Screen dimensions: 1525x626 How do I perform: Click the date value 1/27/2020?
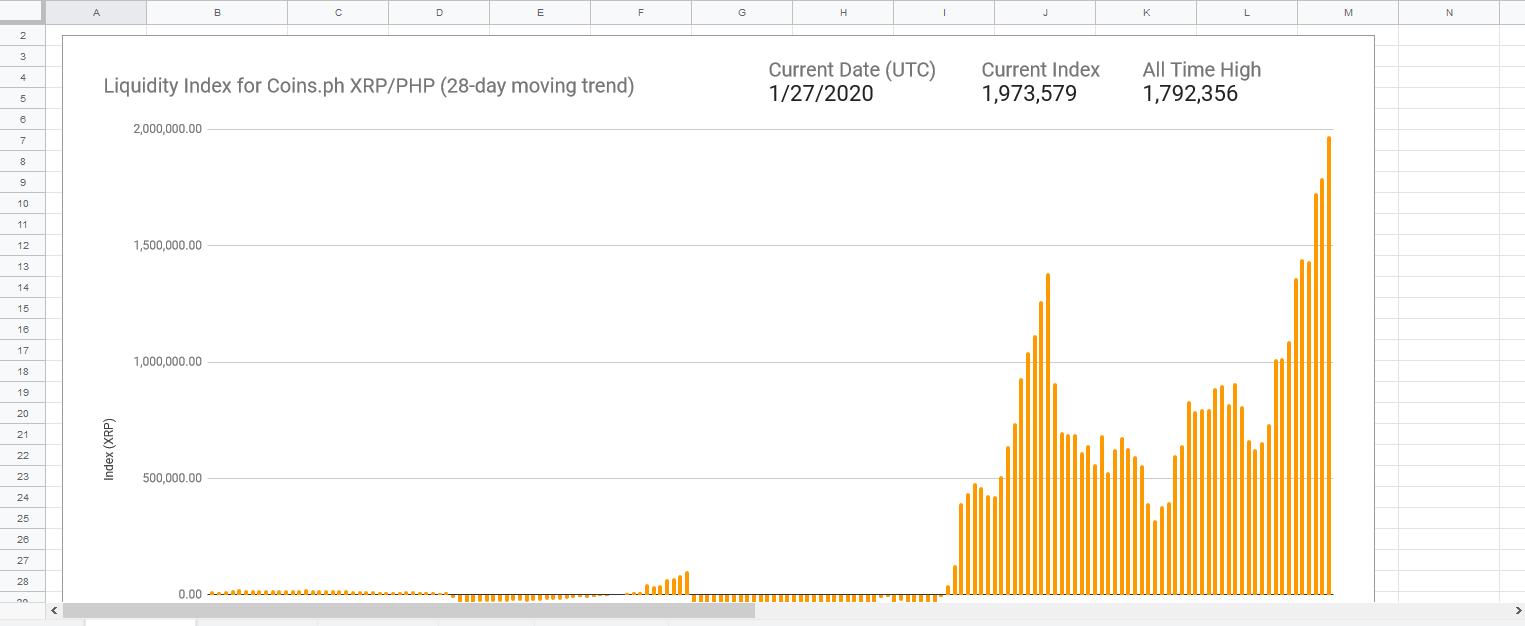click(821, 94)
